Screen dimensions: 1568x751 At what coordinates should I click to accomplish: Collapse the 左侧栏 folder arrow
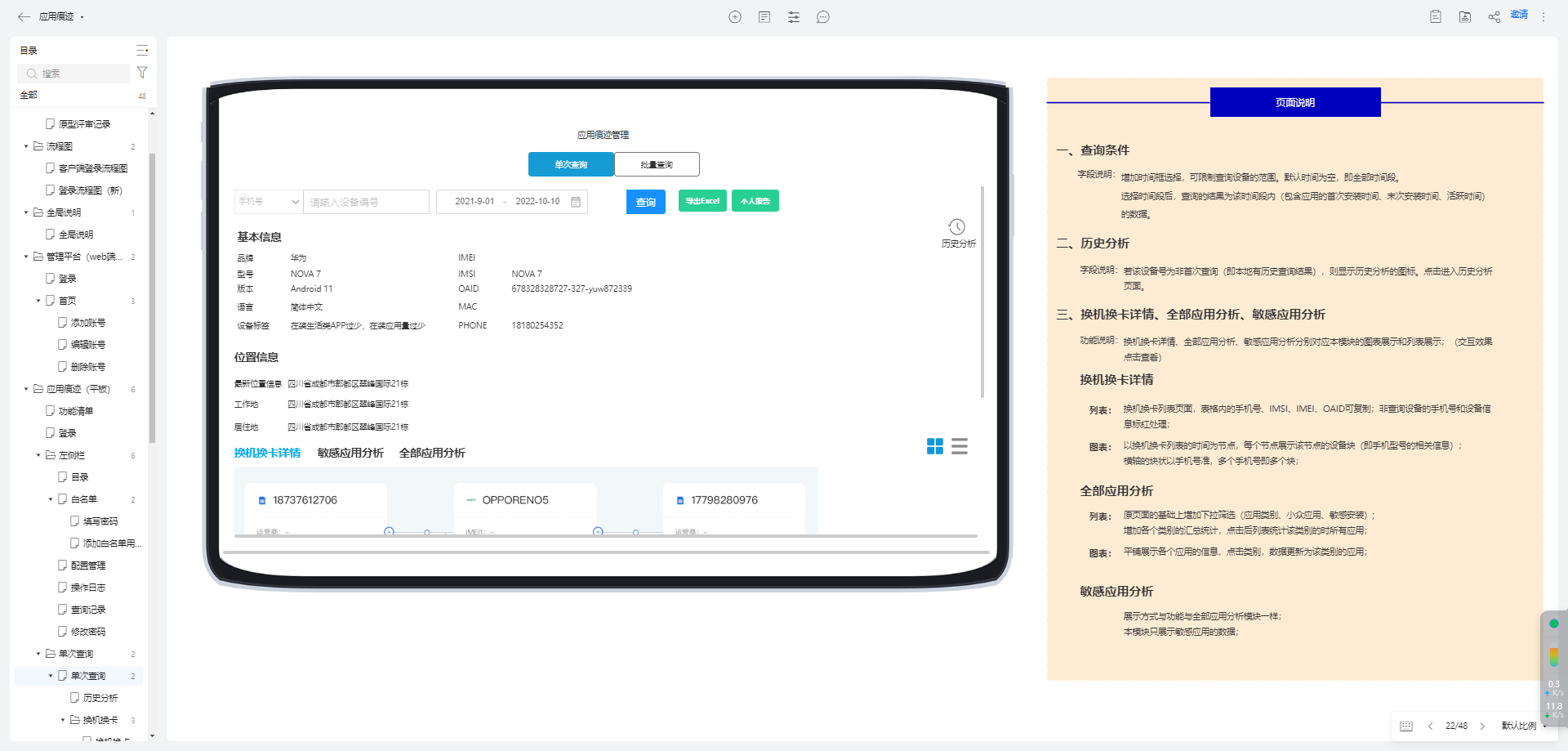tap(38, 455)
